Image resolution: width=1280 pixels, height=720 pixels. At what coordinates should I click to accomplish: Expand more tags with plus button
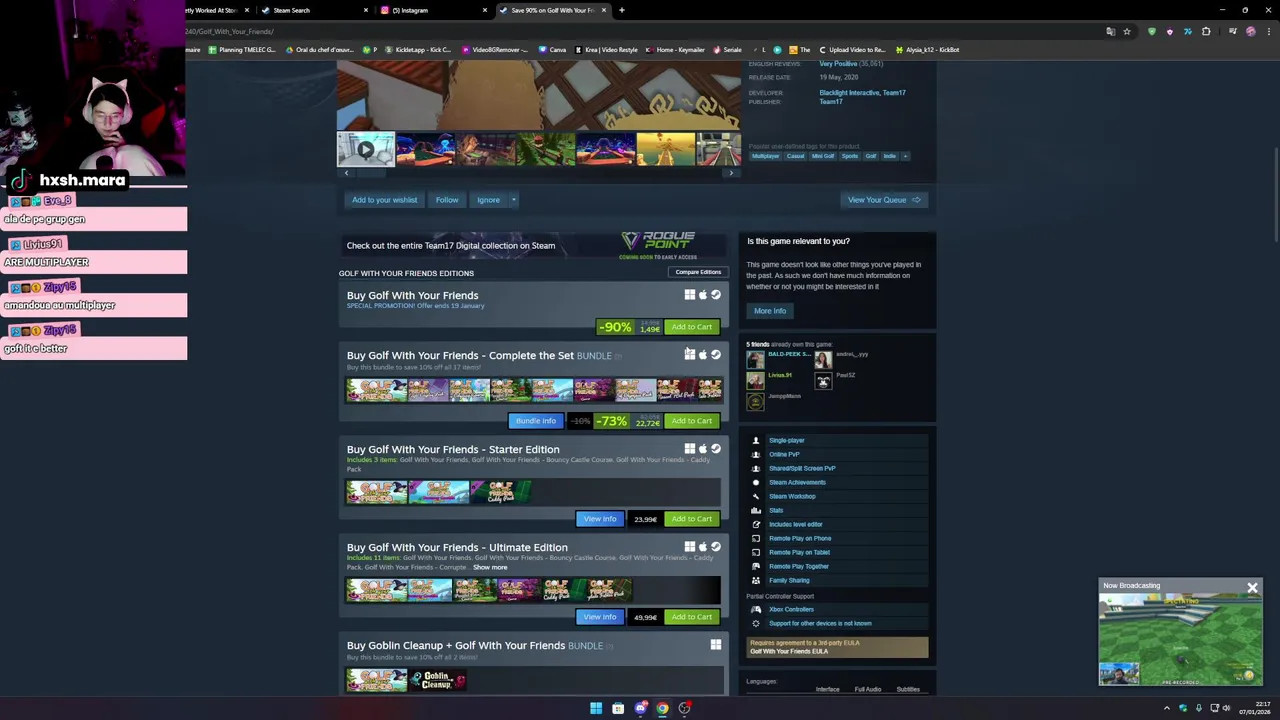(905, 156)
